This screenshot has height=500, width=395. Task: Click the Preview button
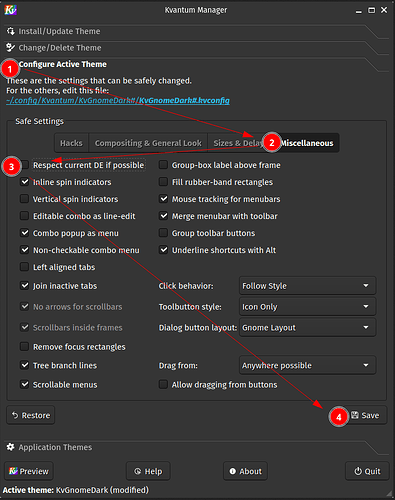pos(29,471)
